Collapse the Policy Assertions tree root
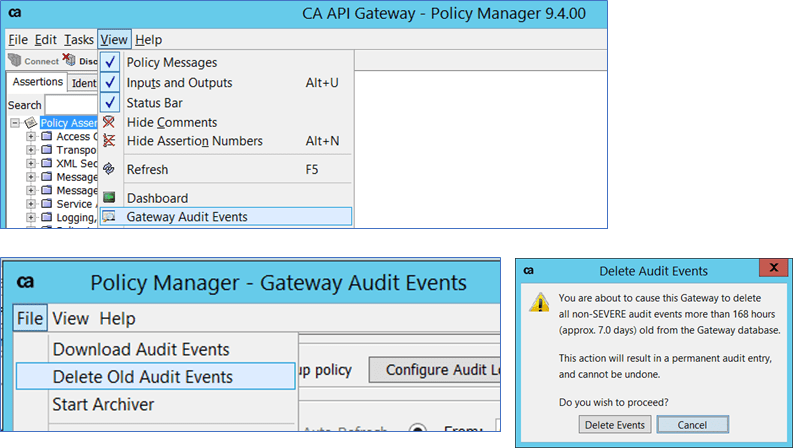Viewport: 793px width, 448px height. 15,123
